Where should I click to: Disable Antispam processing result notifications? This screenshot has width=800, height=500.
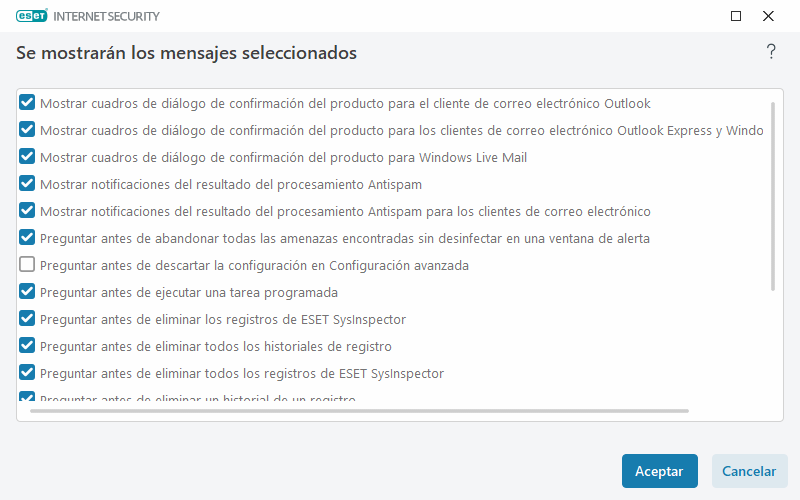click(x=27, y=184)
